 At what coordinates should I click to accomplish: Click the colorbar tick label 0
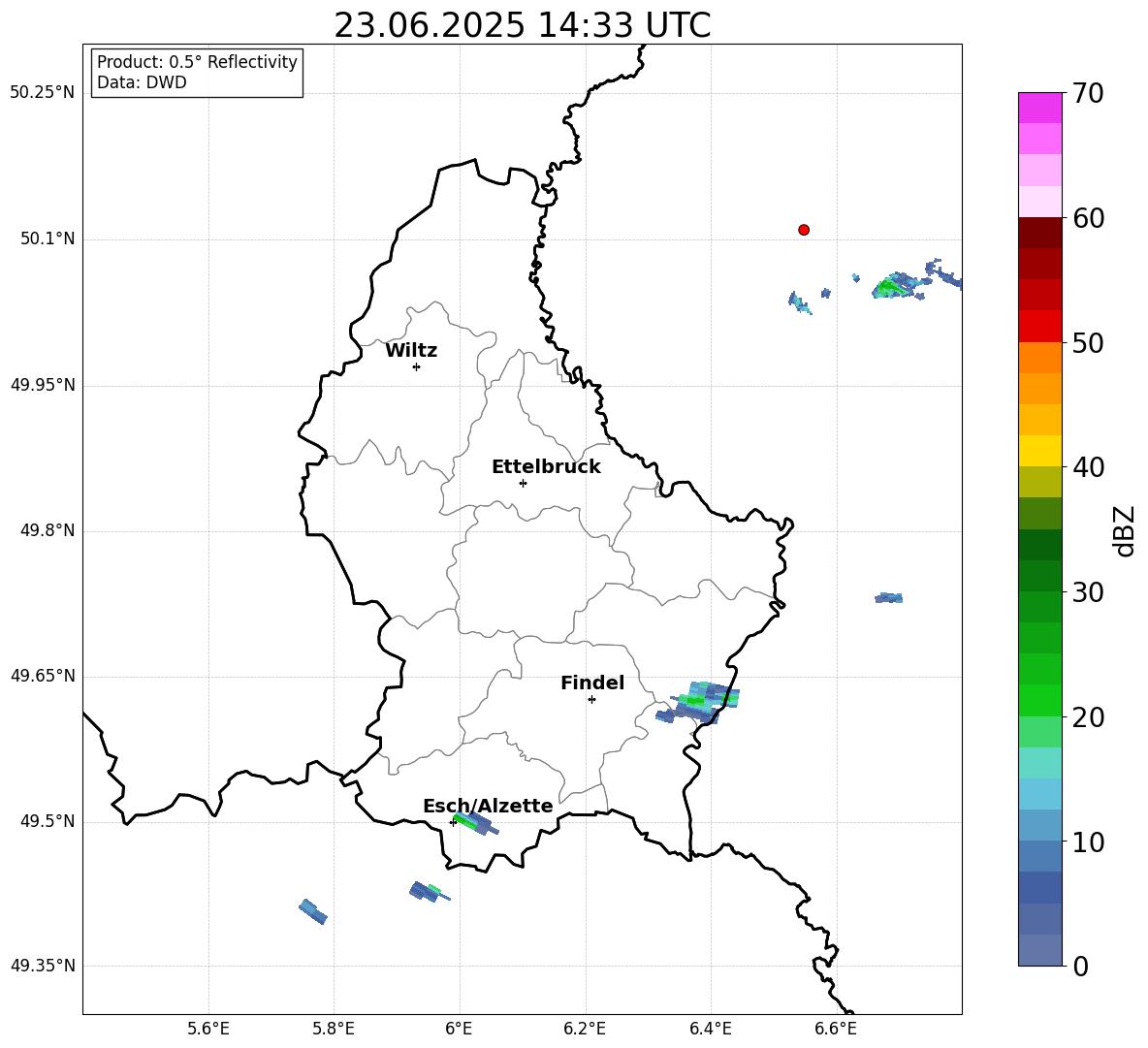(1080, 966)
